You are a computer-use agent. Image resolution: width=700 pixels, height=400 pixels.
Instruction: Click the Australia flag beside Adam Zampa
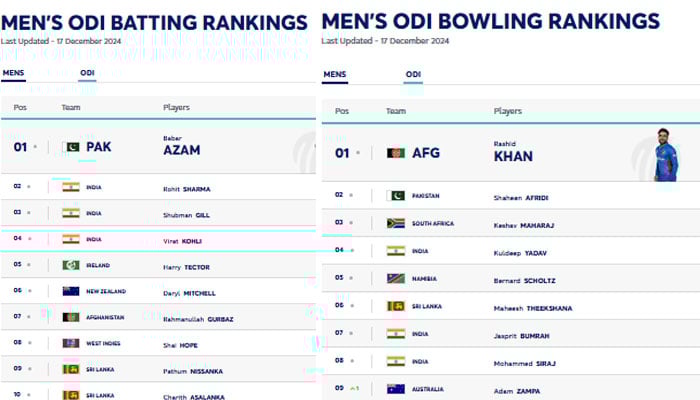(x=396, y=388)
